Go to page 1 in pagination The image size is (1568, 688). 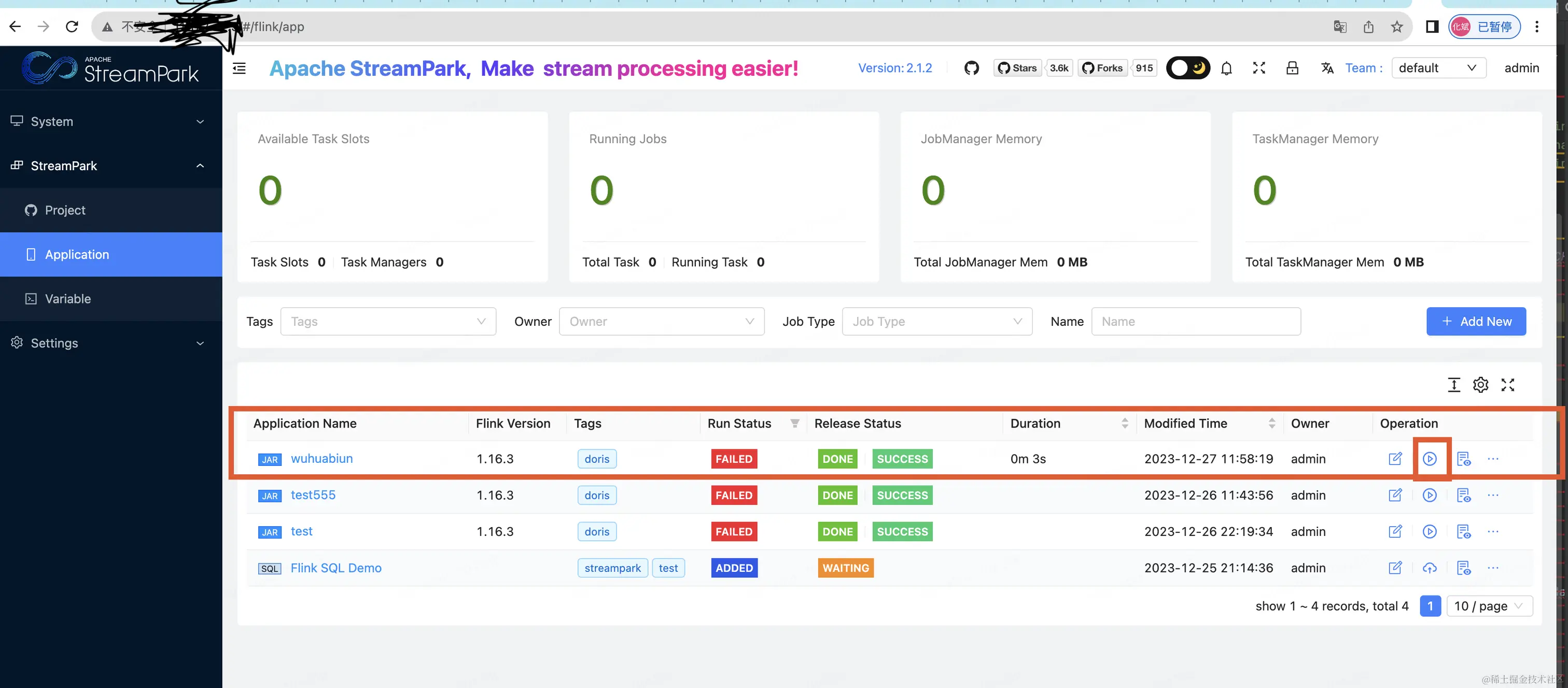click(x=1430, y=606)
